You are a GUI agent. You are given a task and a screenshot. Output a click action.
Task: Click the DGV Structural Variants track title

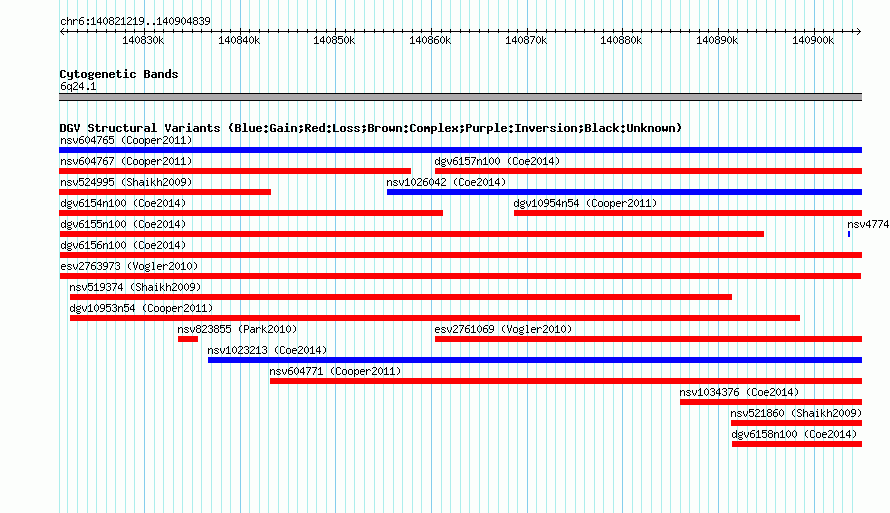tap(370, 128)
